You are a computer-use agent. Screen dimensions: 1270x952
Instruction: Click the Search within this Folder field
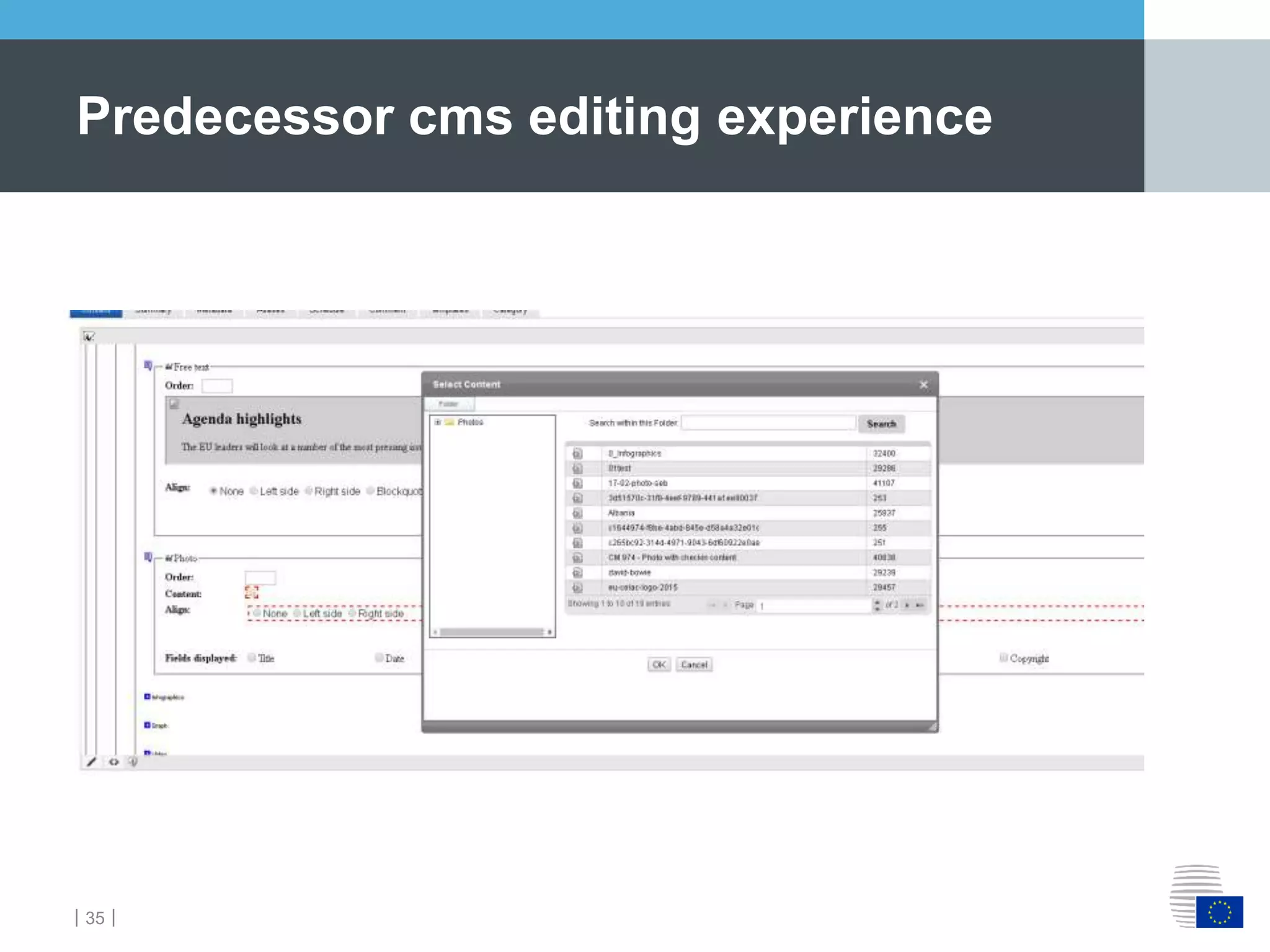pos(768,423)
